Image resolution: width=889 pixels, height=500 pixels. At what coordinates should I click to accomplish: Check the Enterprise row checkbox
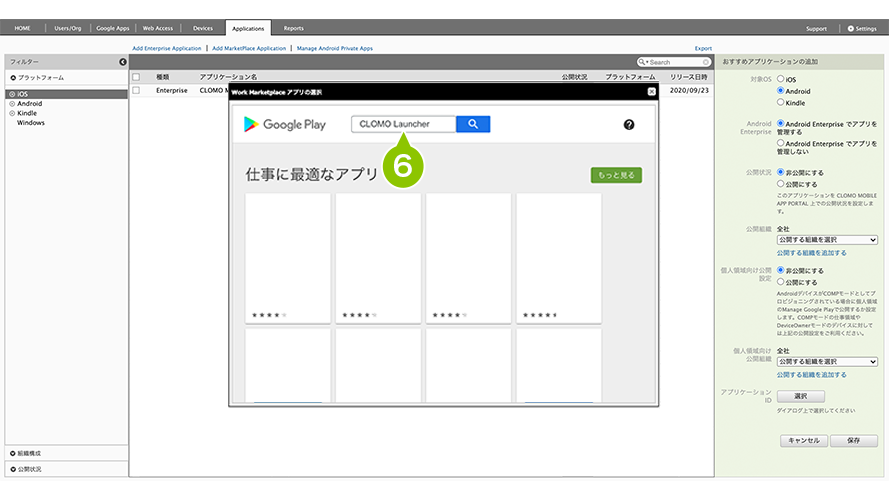(x=136, y=90)
